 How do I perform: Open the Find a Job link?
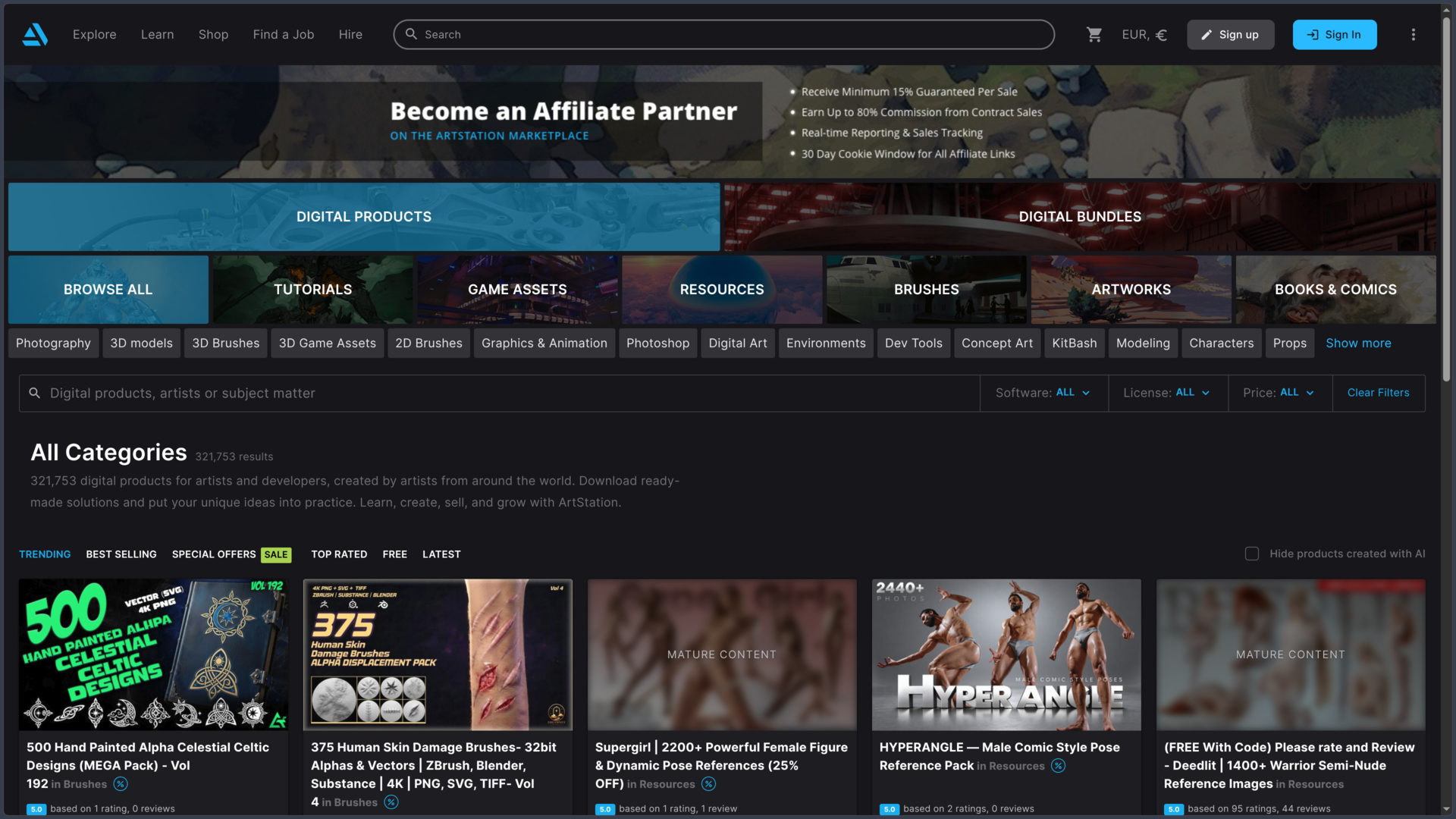click(284, 35)
